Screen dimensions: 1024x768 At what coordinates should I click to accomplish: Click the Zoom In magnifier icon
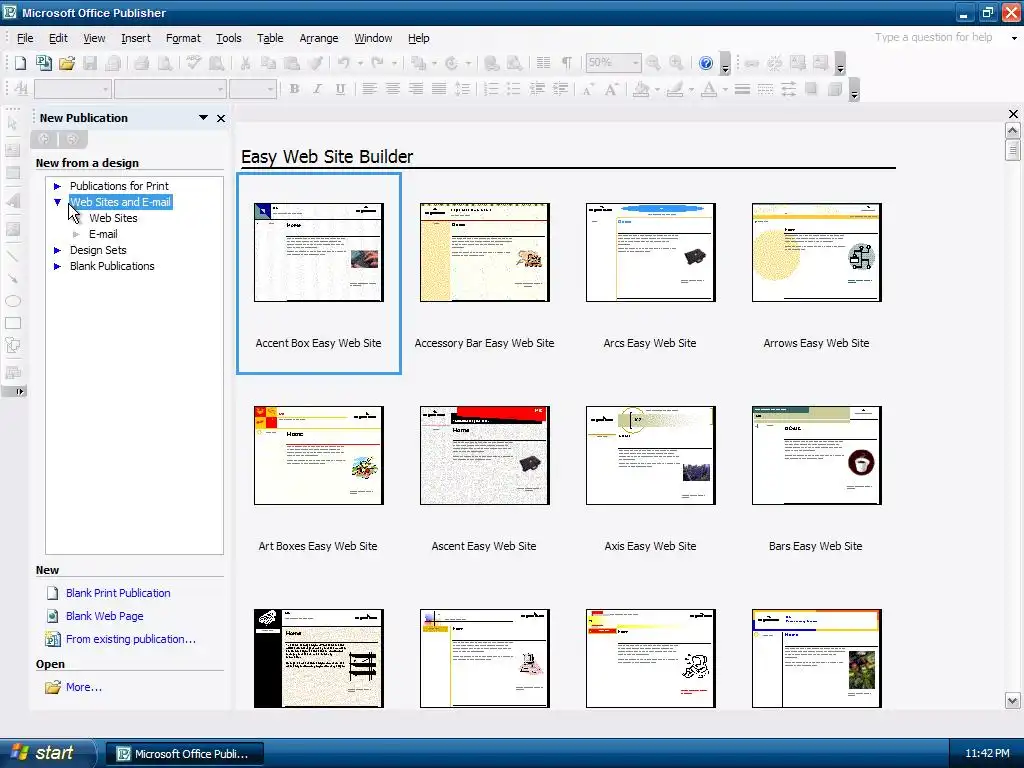point(677,63)
